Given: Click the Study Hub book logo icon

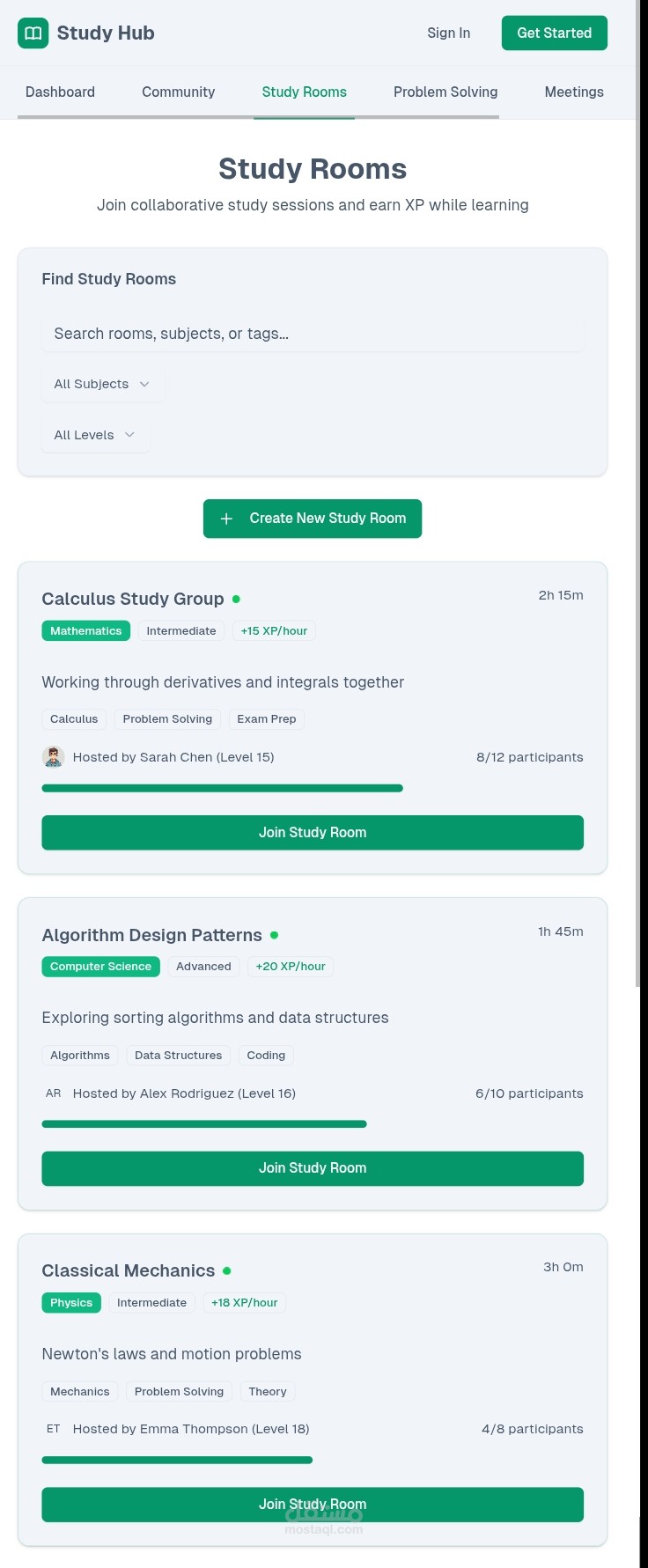Looking at the screenshot, I should pyautogui.click(x=33, y=33).
